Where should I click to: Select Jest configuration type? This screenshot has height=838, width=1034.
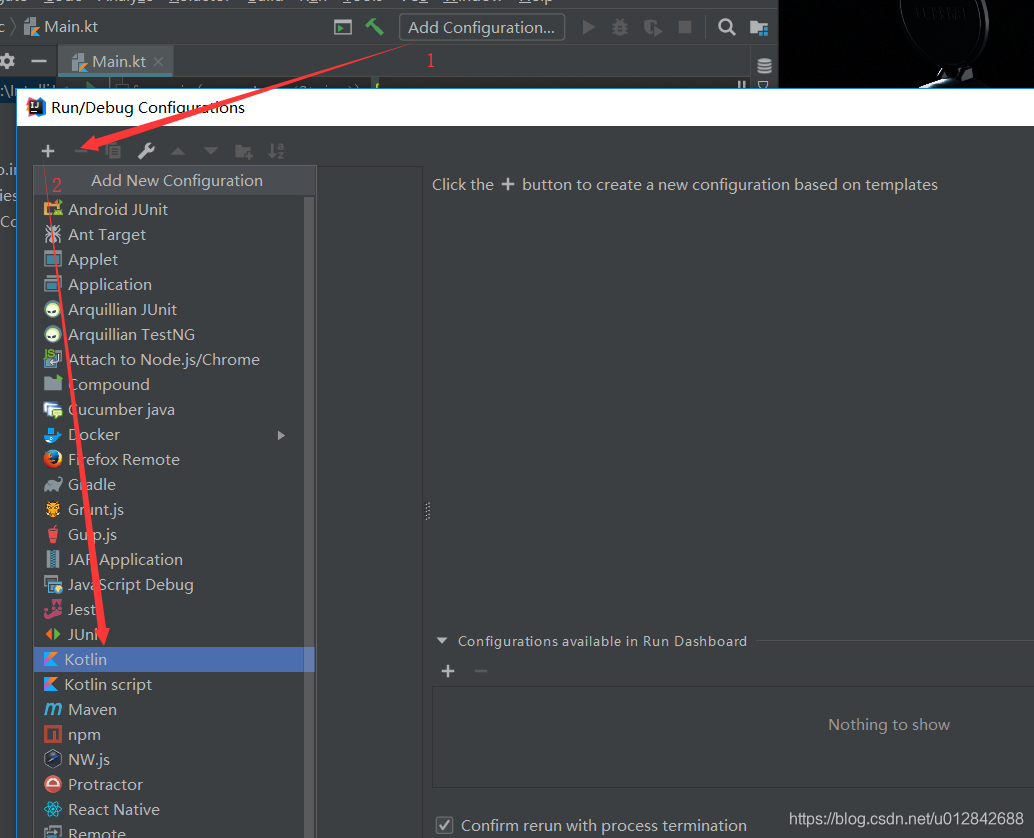tap(170, 610)
